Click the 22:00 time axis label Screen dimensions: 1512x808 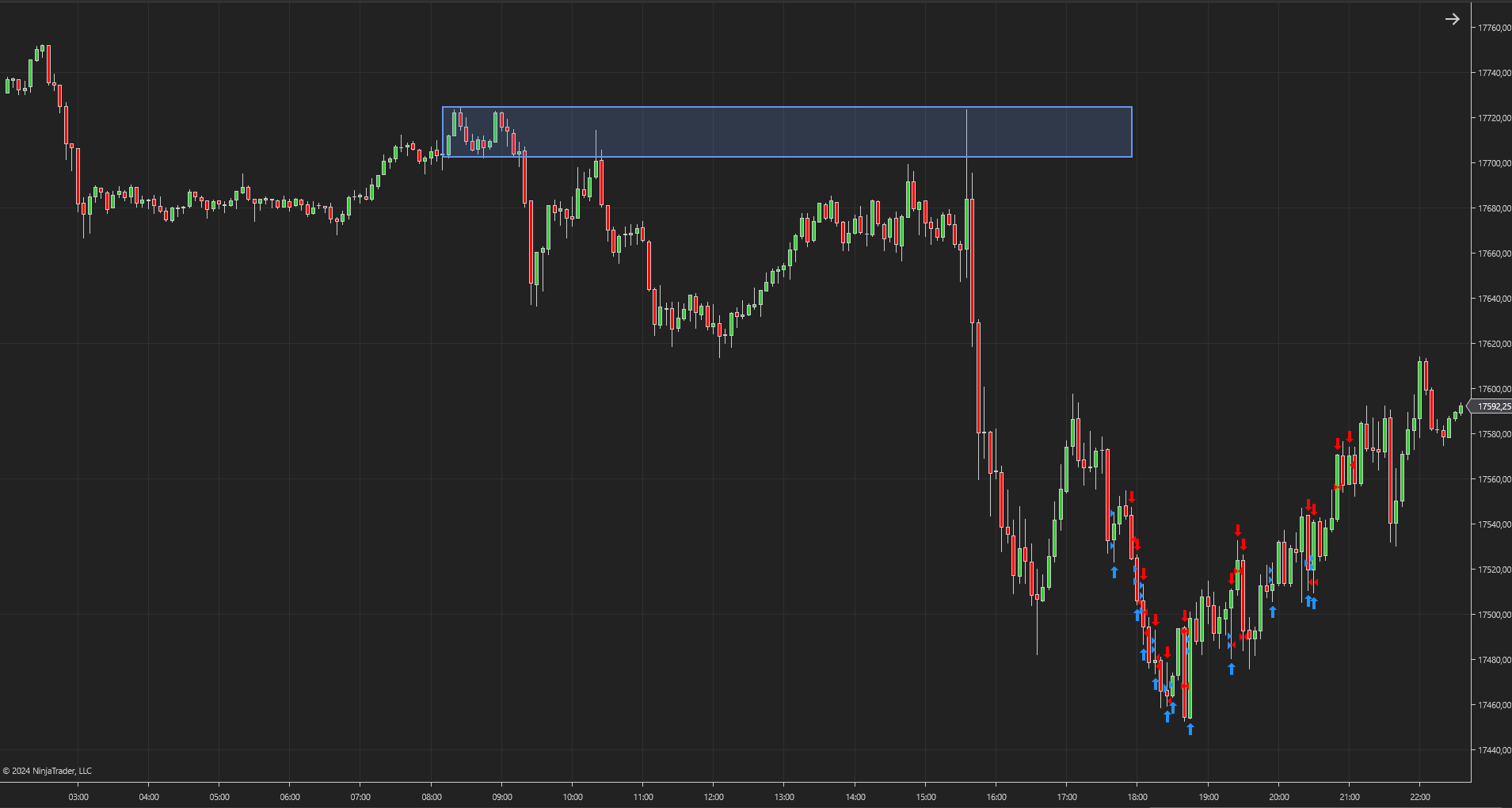(x=1420, y=797)
